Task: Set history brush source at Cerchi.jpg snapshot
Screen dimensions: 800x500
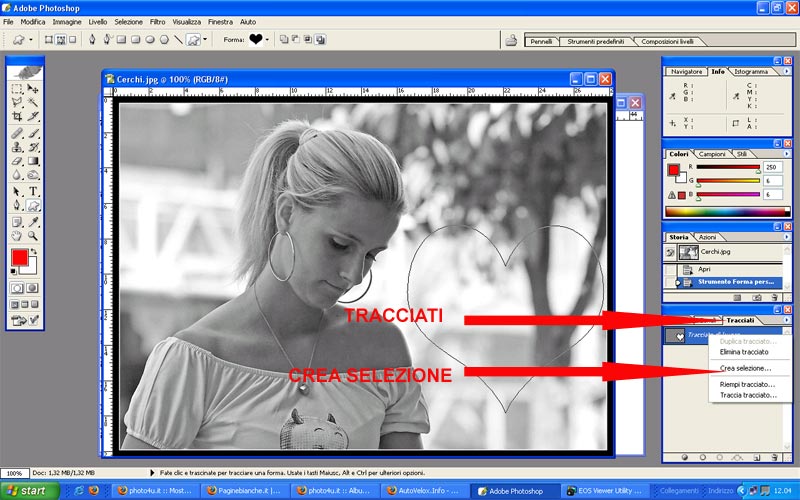Action: click(x=670, y=252)
